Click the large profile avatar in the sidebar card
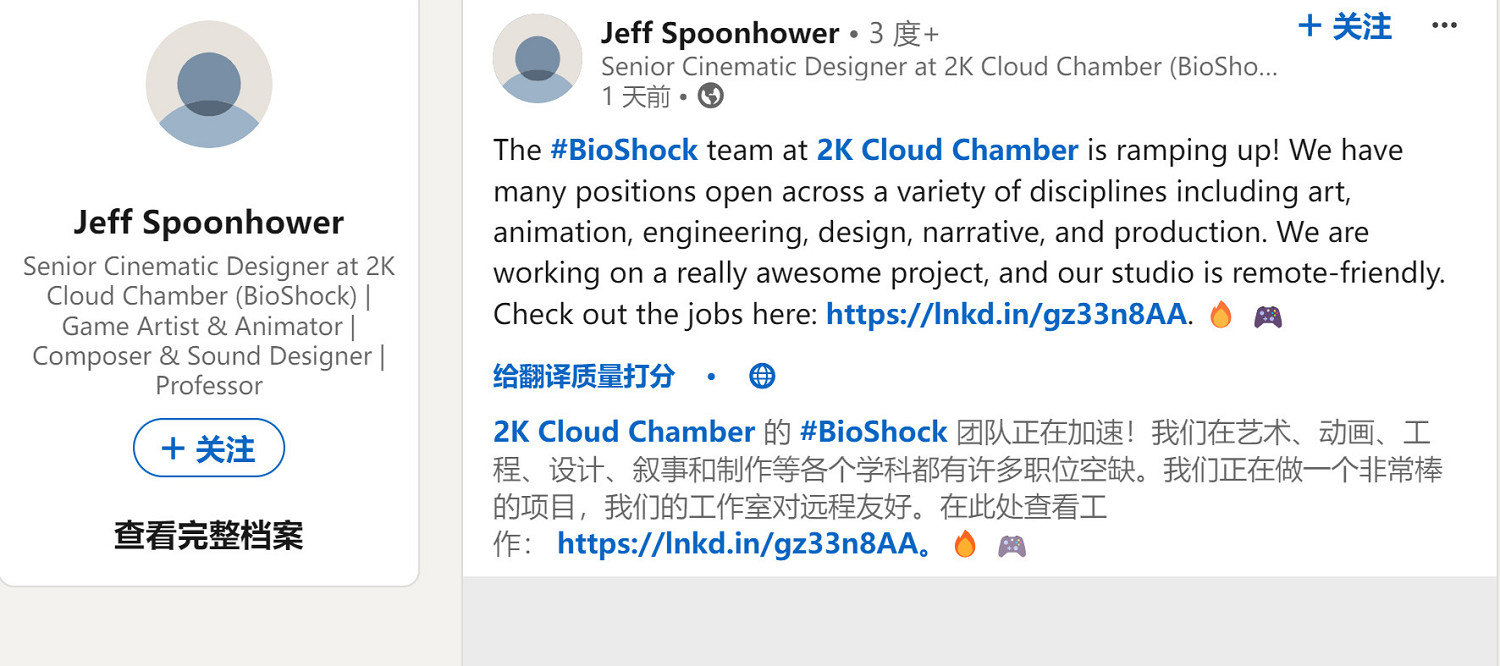Screen dimensions: 1500x666 click(x=209, y=84)
